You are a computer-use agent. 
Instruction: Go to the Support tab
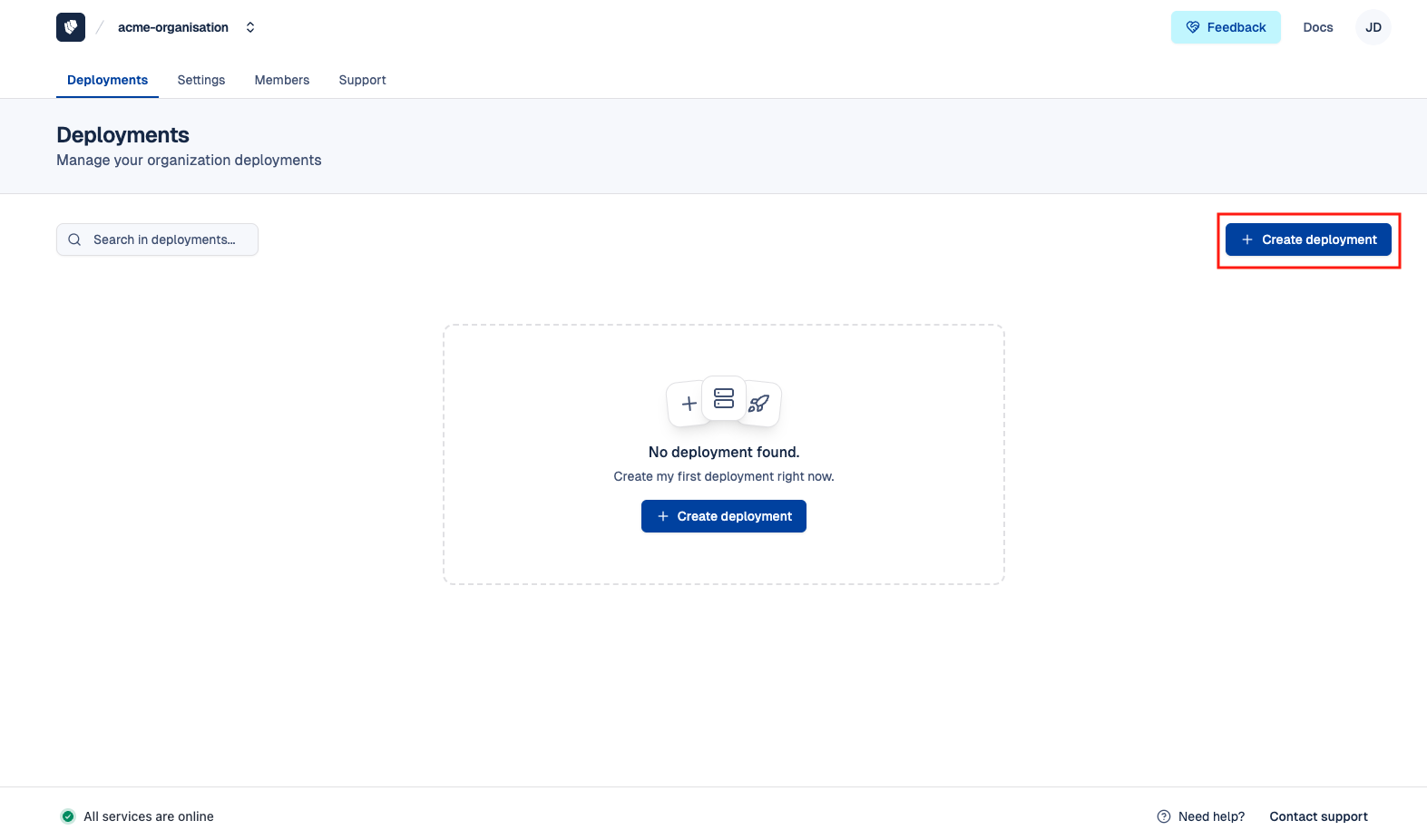click(x=362, y=80)
